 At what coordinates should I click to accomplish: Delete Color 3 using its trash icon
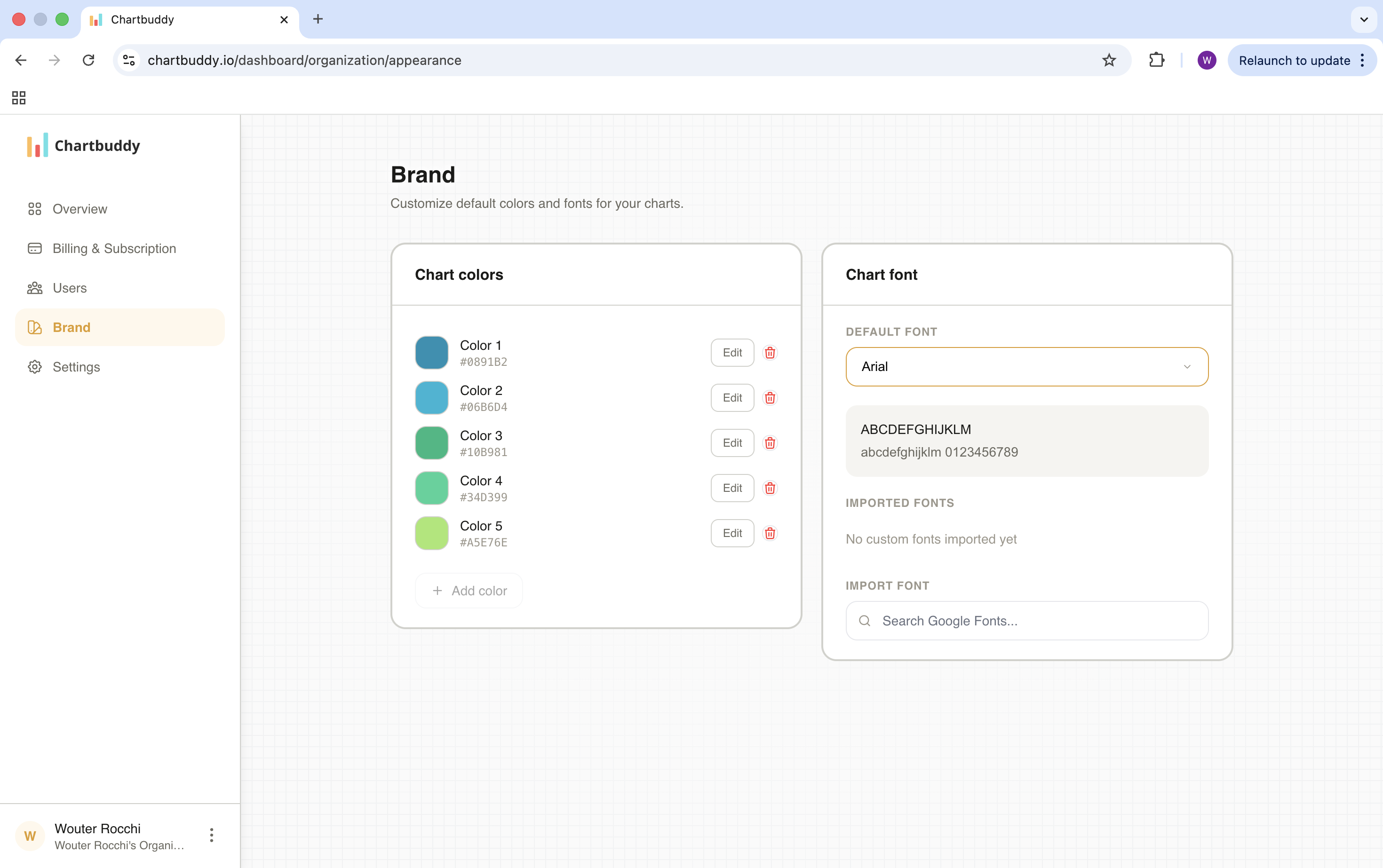tap(770, 442)
